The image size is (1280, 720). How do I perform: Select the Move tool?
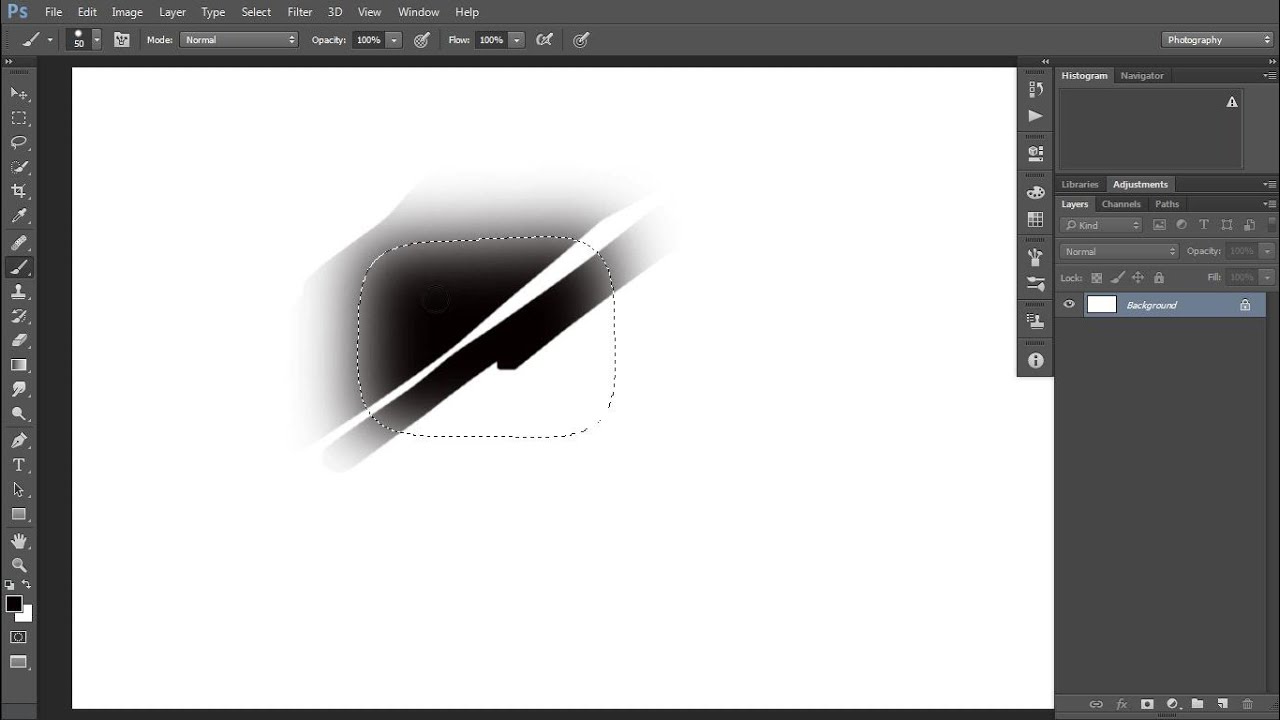pos(19,93)
